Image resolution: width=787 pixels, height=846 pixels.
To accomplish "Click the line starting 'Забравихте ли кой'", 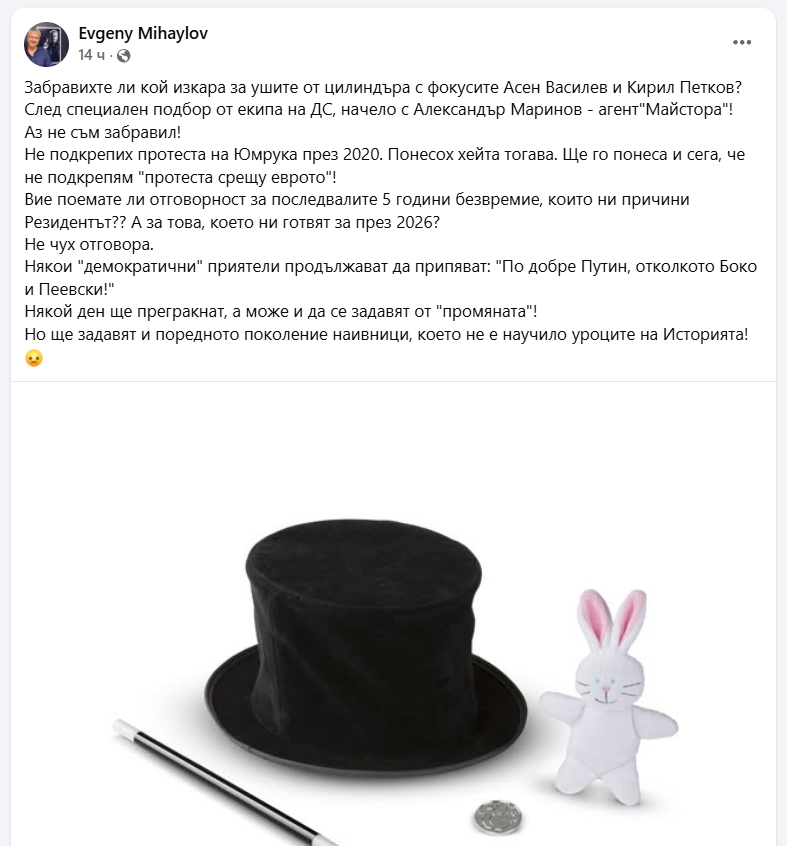I will tap(384, 87).
